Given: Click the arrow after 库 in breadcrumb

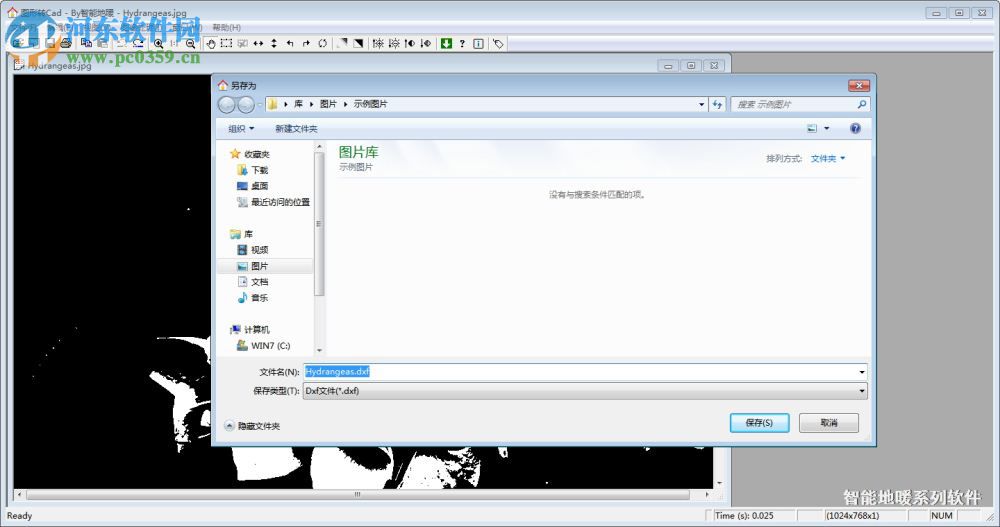Looking at the screenshot, I should tap(311, 104).
